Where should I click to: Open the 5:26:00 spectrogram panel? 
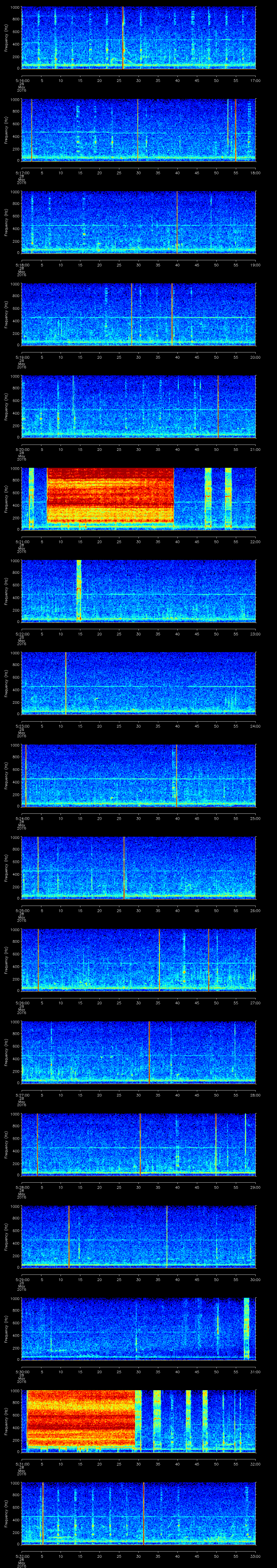point(138,960)
